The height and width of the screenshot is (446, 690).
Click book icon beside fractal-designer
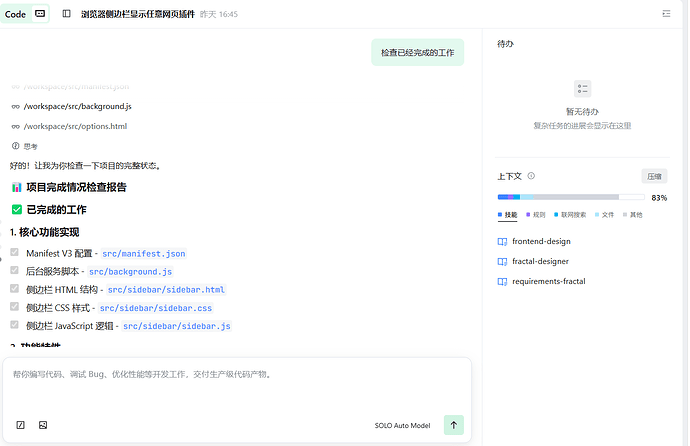point(502,262)
